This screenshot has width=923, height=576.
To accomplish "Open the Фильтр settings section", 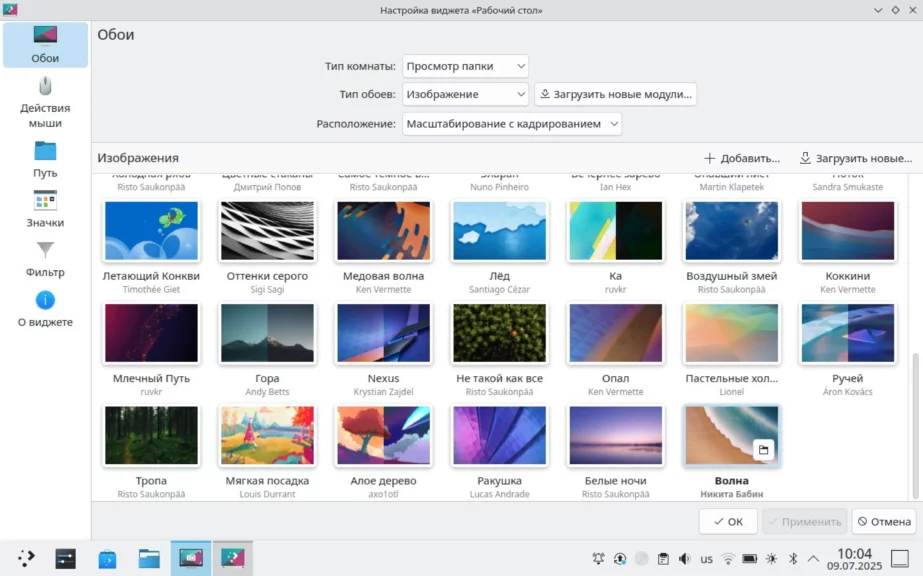I will (x=45, y=258).
